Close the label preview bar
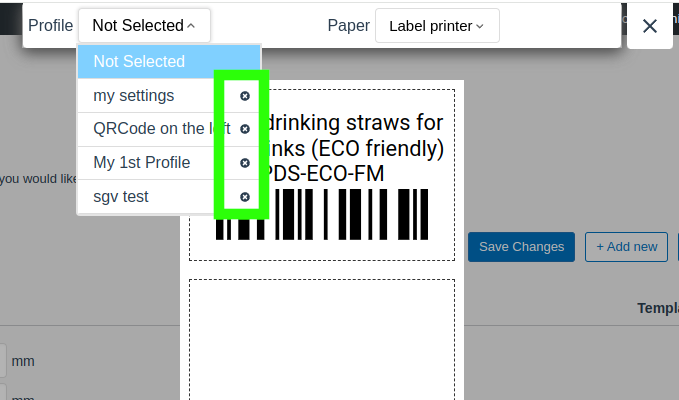The width and height of the screenshot is (679, 400). coord(650,26)
